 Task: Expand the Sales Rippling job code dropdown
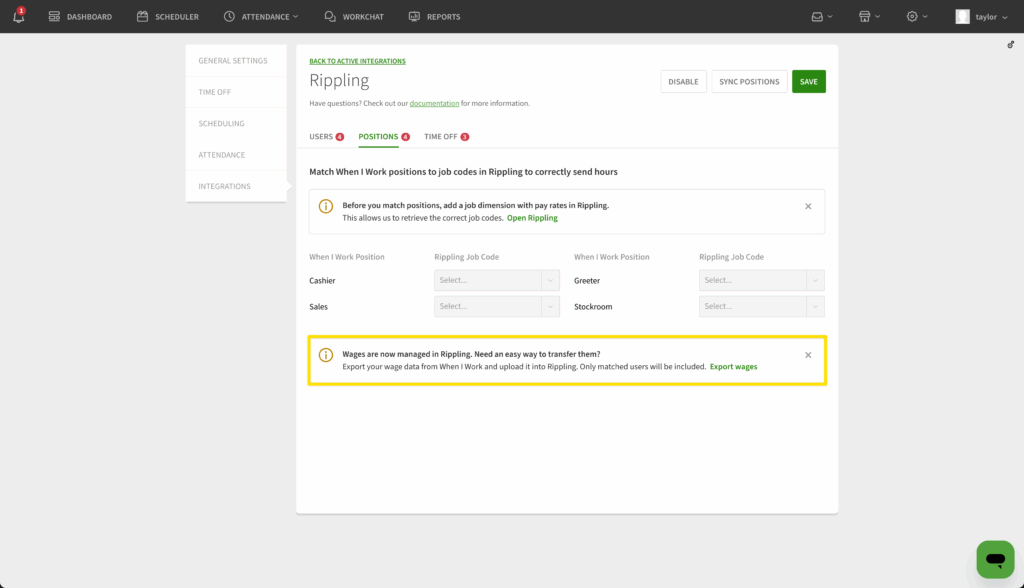[496, 307]
